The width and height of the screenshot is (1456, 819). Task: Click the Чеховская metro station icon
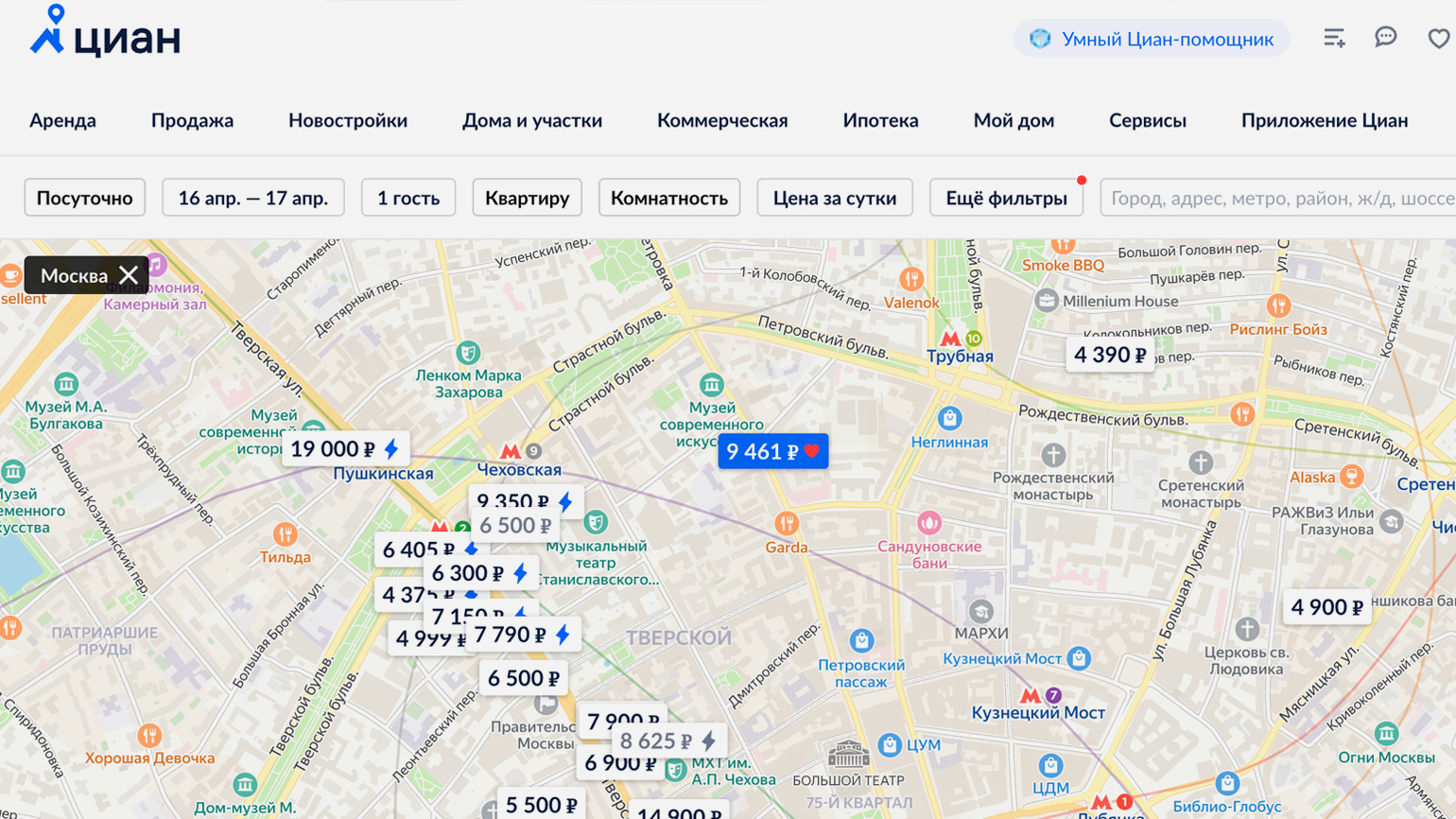(x=511, y=452)
